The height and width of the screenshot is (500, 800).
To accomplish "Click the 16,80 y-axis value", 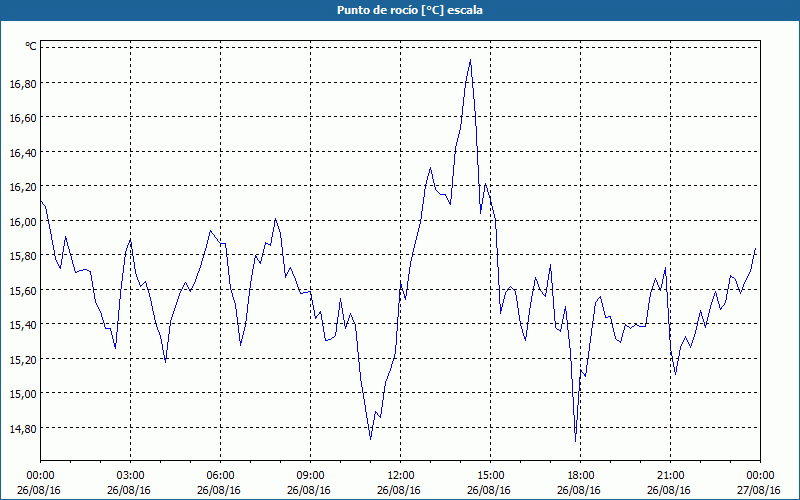I will click(23, 83).
